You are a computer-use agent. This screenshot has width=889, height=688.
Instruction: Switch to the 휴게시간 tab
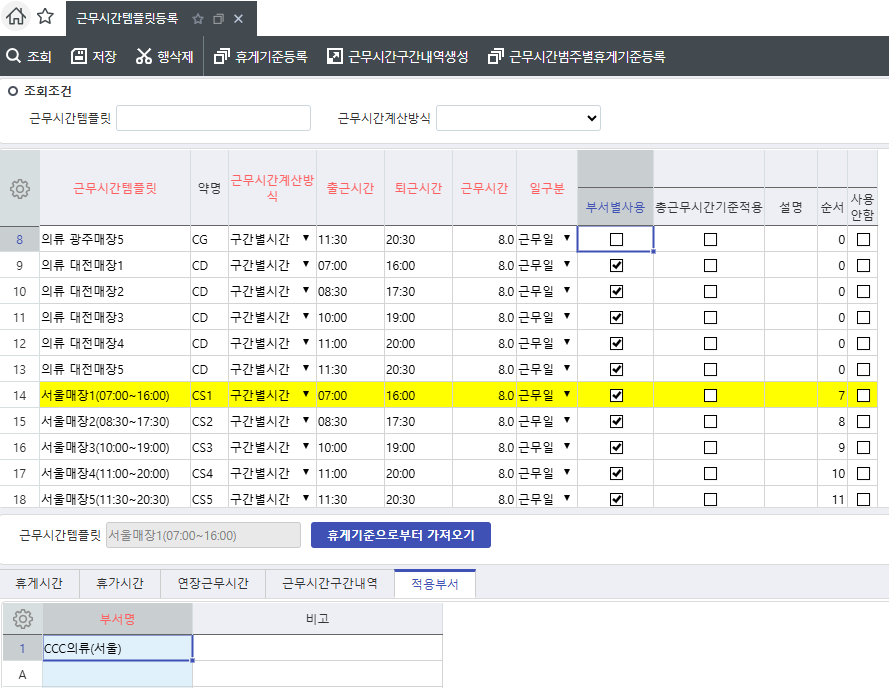[39, 583]
